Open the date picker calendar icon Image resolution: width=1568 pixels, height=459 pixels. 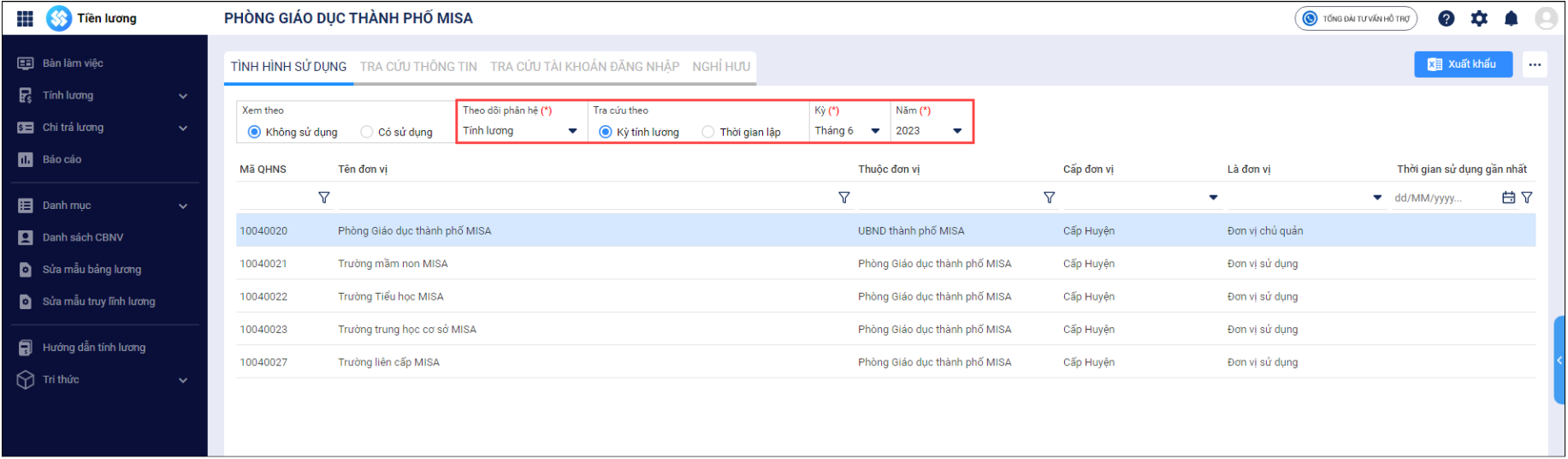pos(1508,198)
